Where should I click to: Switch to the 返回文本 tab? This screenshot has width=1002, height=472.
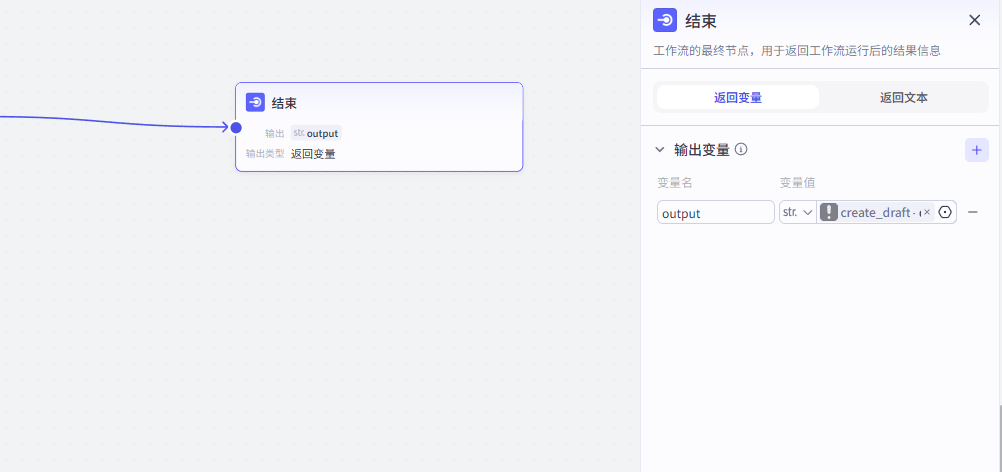[x=903, y=97]
